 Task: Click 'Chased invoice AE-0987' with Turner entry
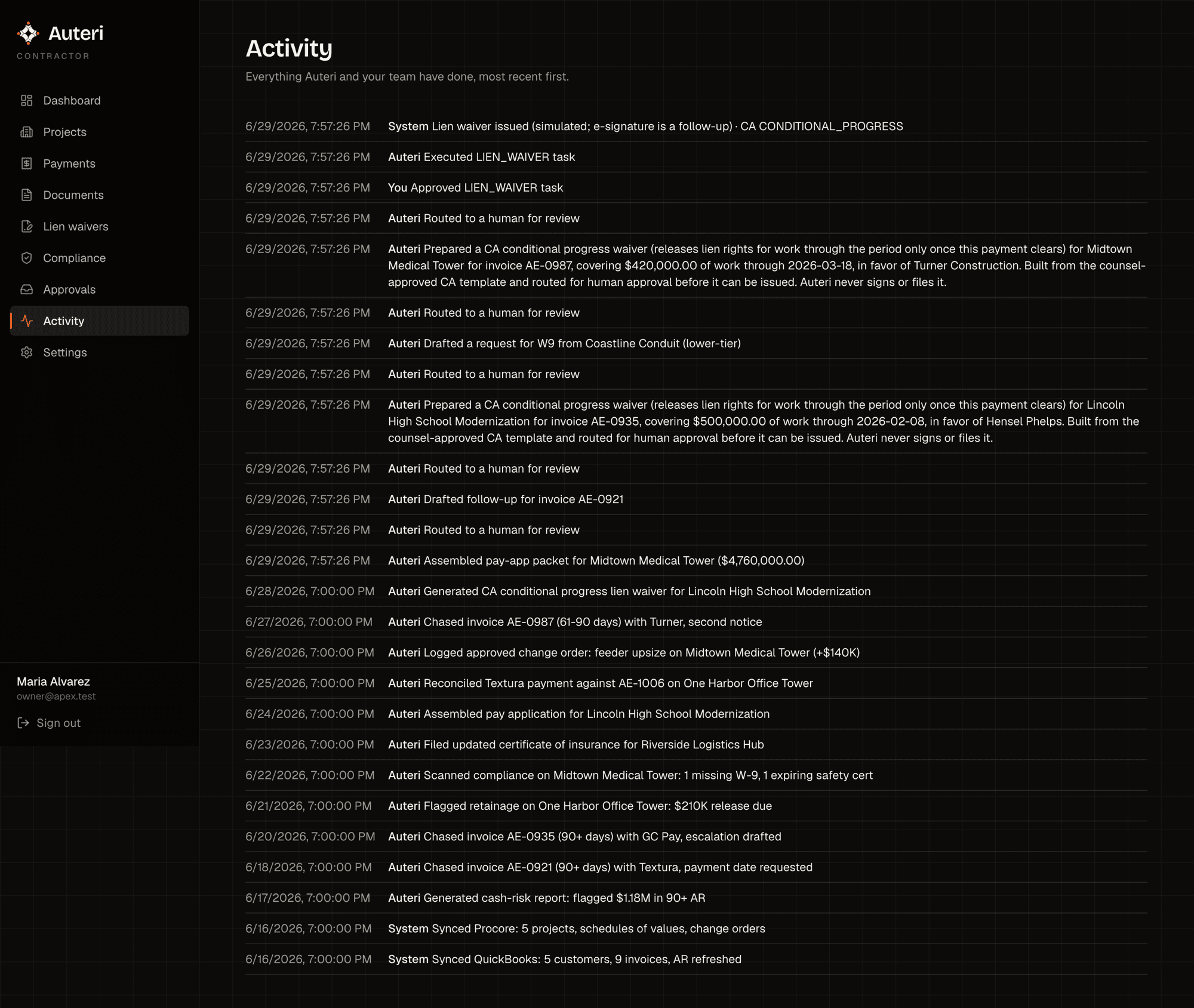click(696, 622)
